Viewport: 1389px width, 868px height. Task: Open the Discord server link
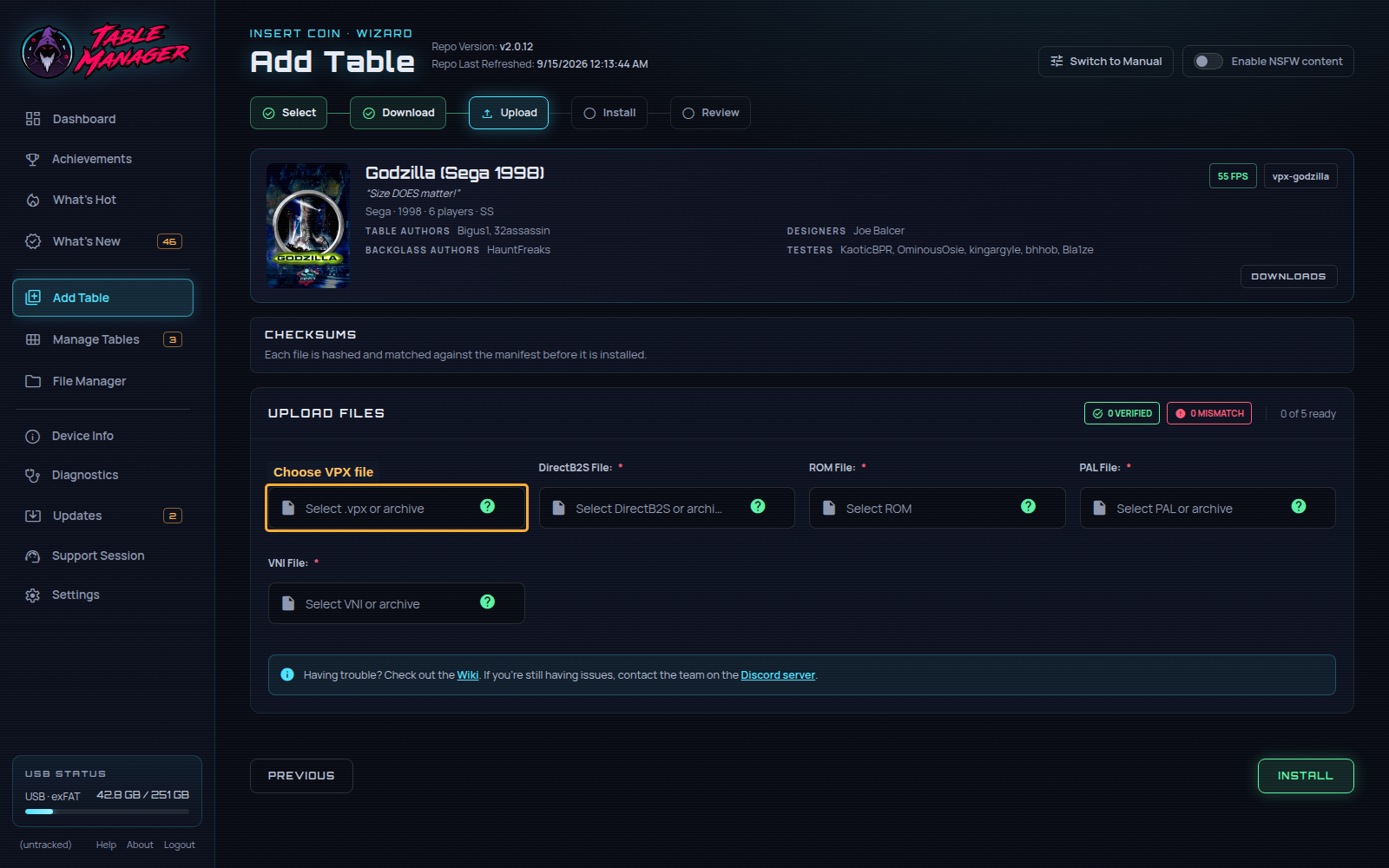tap(778, 675)
